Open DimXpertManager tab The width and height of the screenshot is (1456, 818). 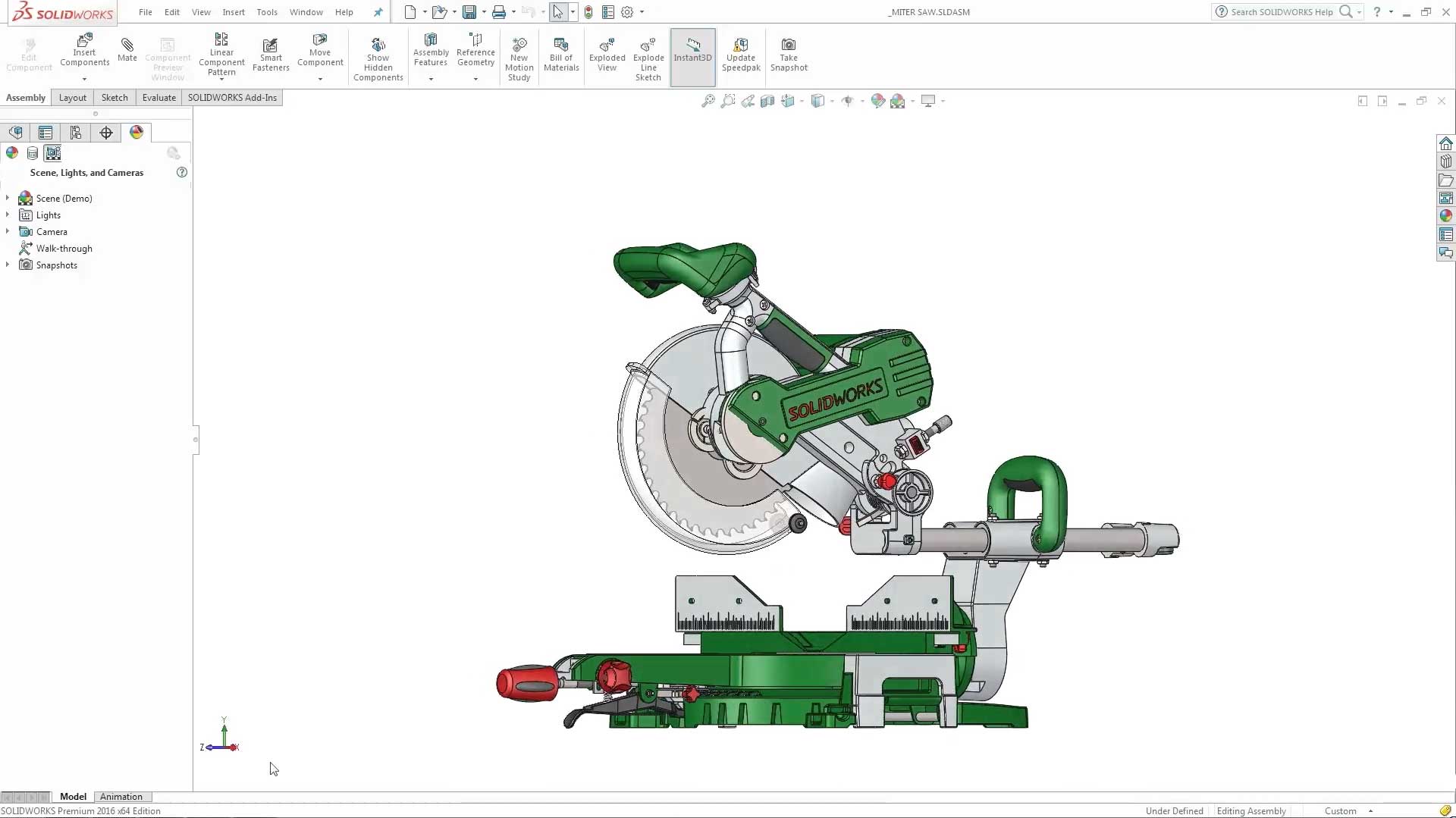(x=106, y=133)
